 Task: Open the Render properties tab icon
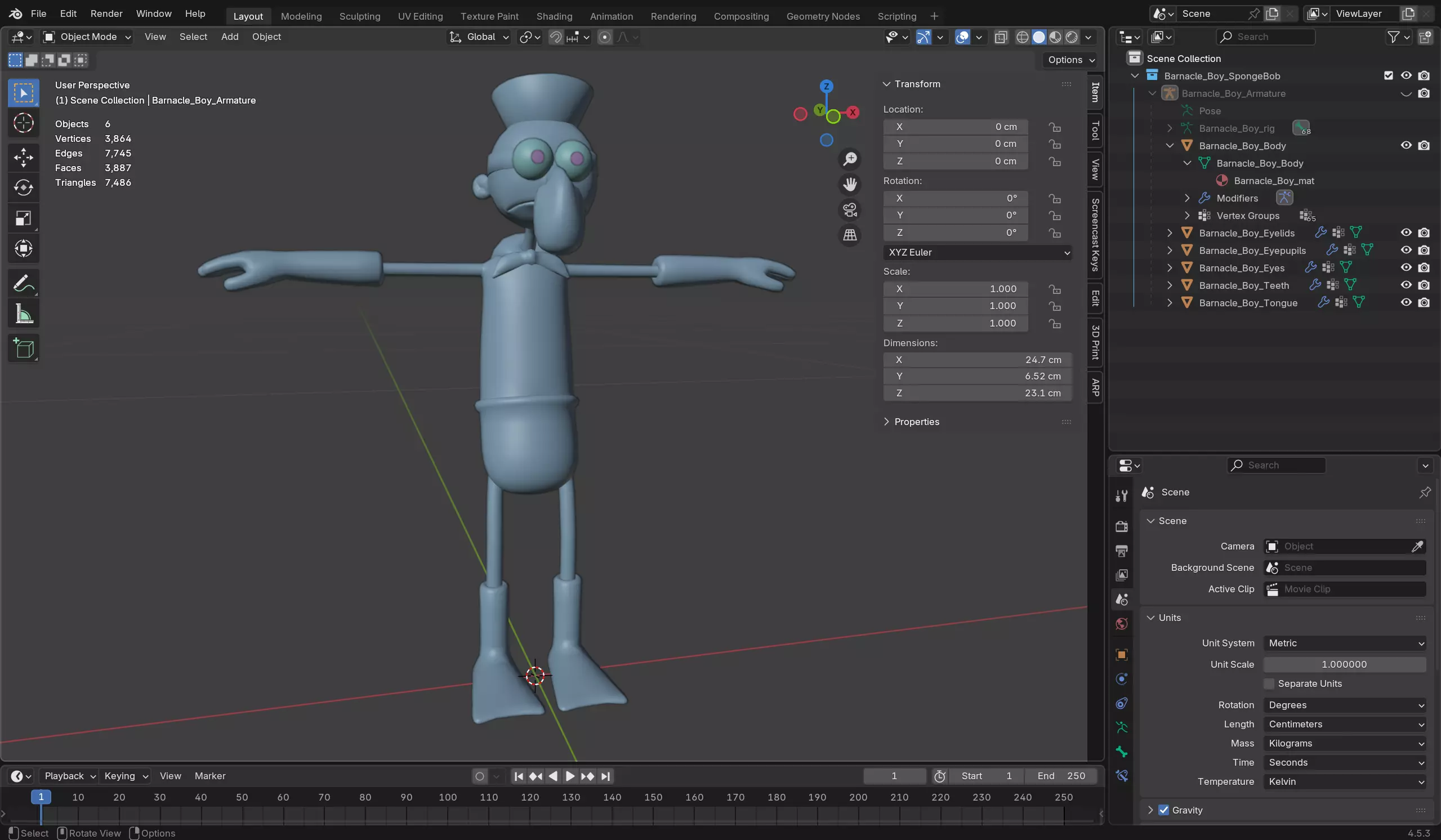1121,526
